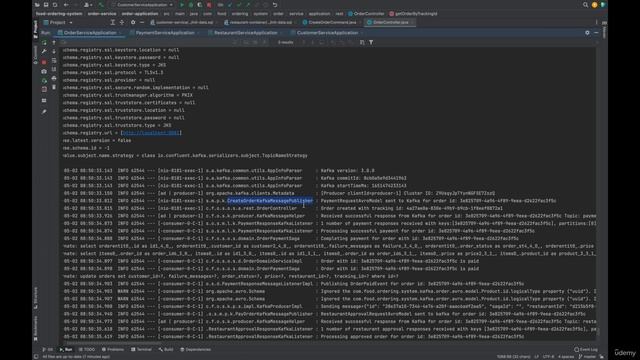Viewport: 640px width, 360px height.
Task: Click the highlighted CreateOrderKafkaMessagePublisher text
Action: pos(270,201)
